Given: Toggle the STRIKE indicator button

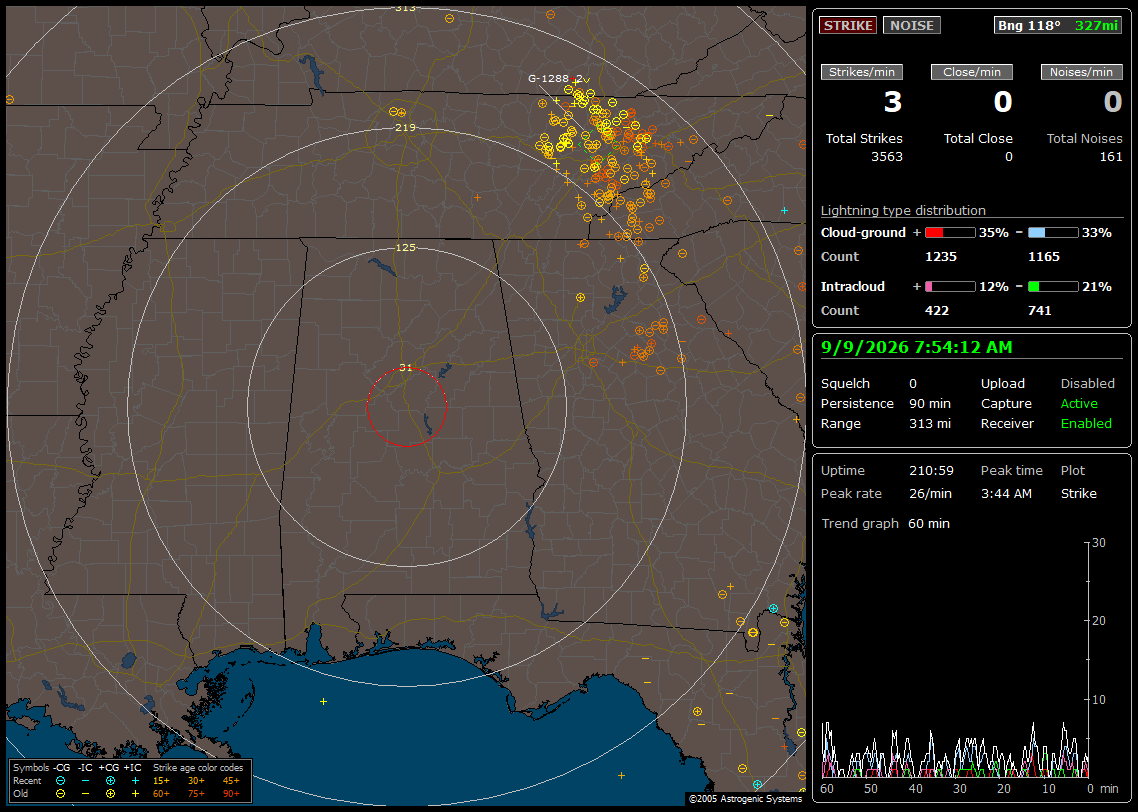Looking at the screenshot, I should click(848, 25).
